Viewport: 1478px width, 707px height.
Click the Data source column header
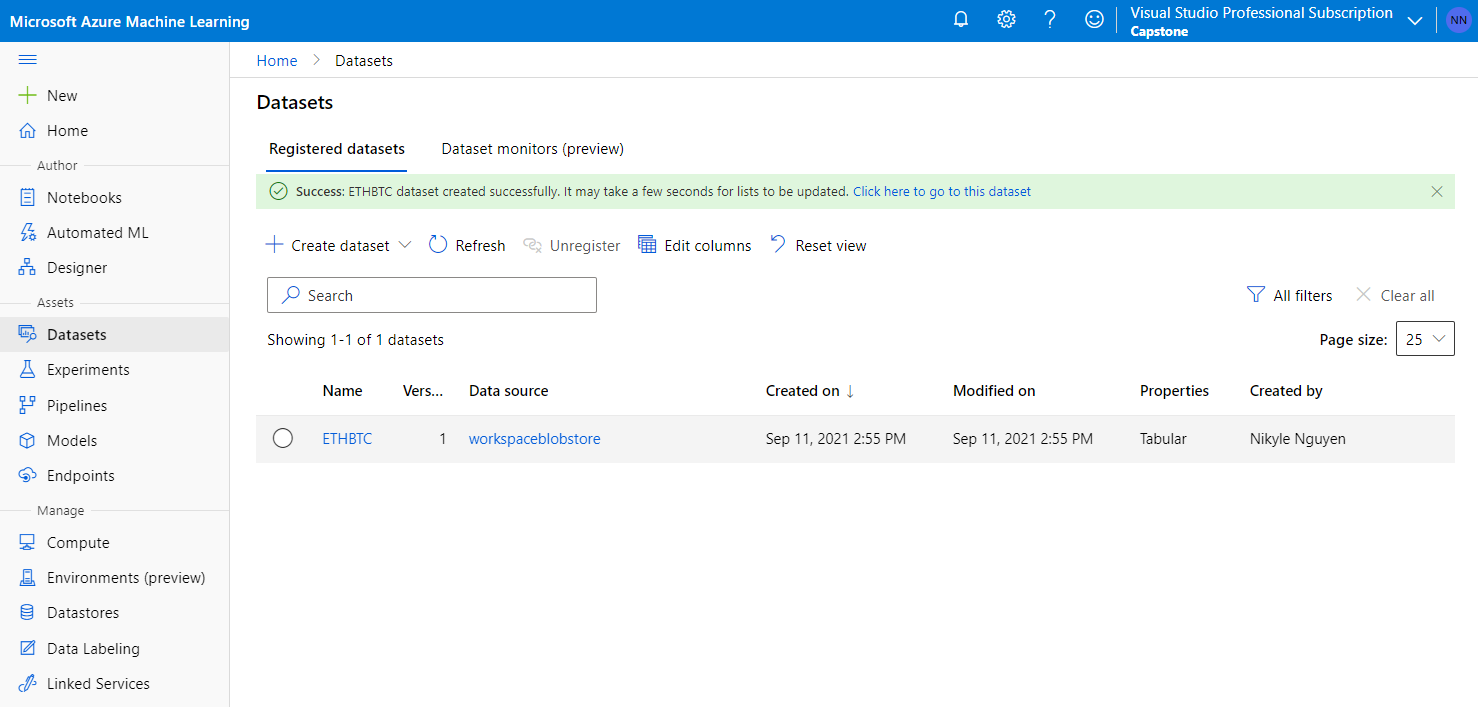click(x=509, y=391)
